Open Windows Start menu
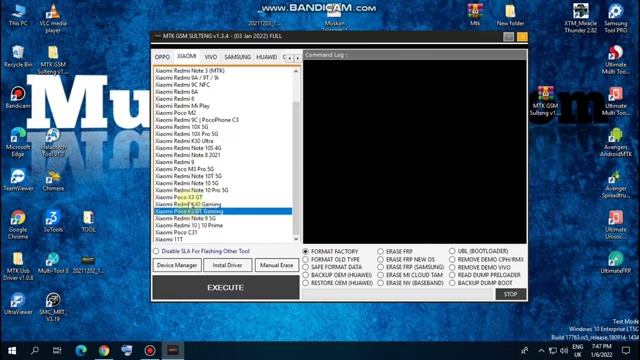The width and height of the screenshot is (640, 360). click(12, 350)
